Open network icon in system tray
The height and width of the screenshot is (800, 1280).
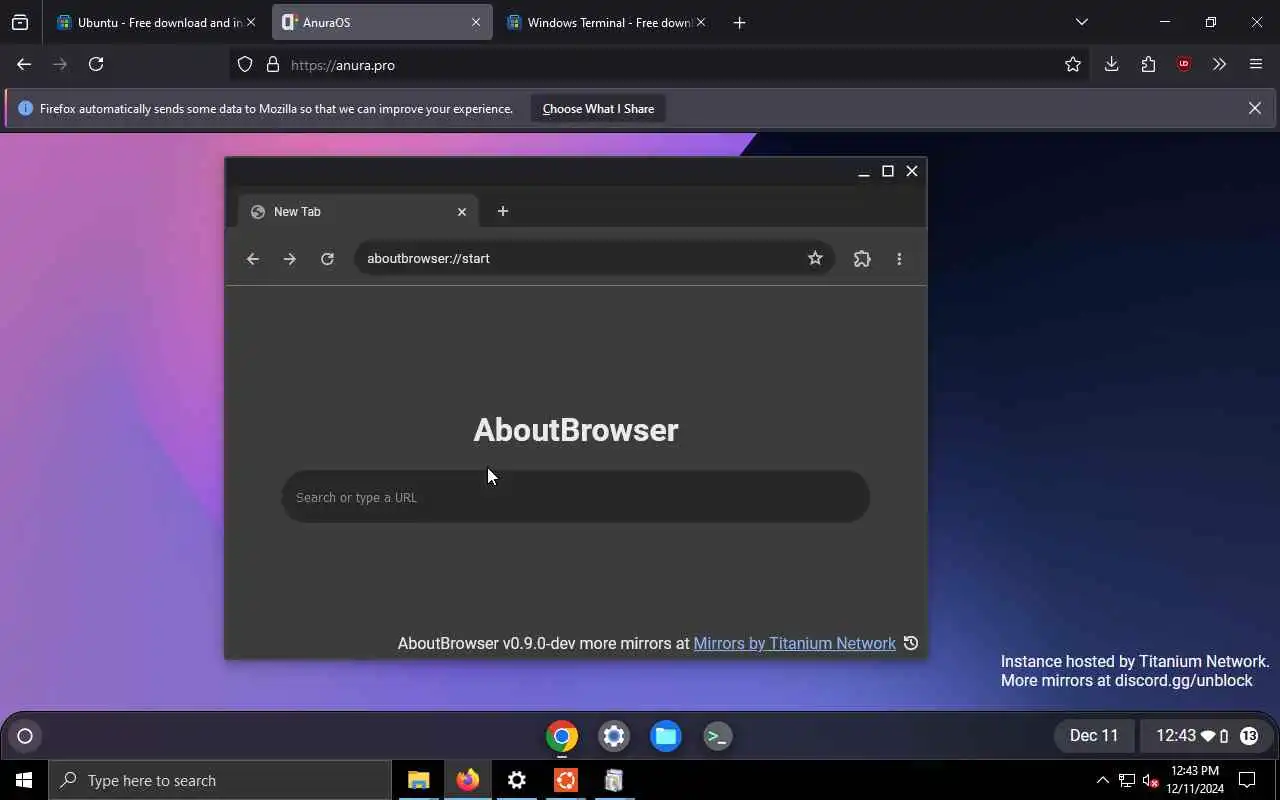pos(1127,780)
